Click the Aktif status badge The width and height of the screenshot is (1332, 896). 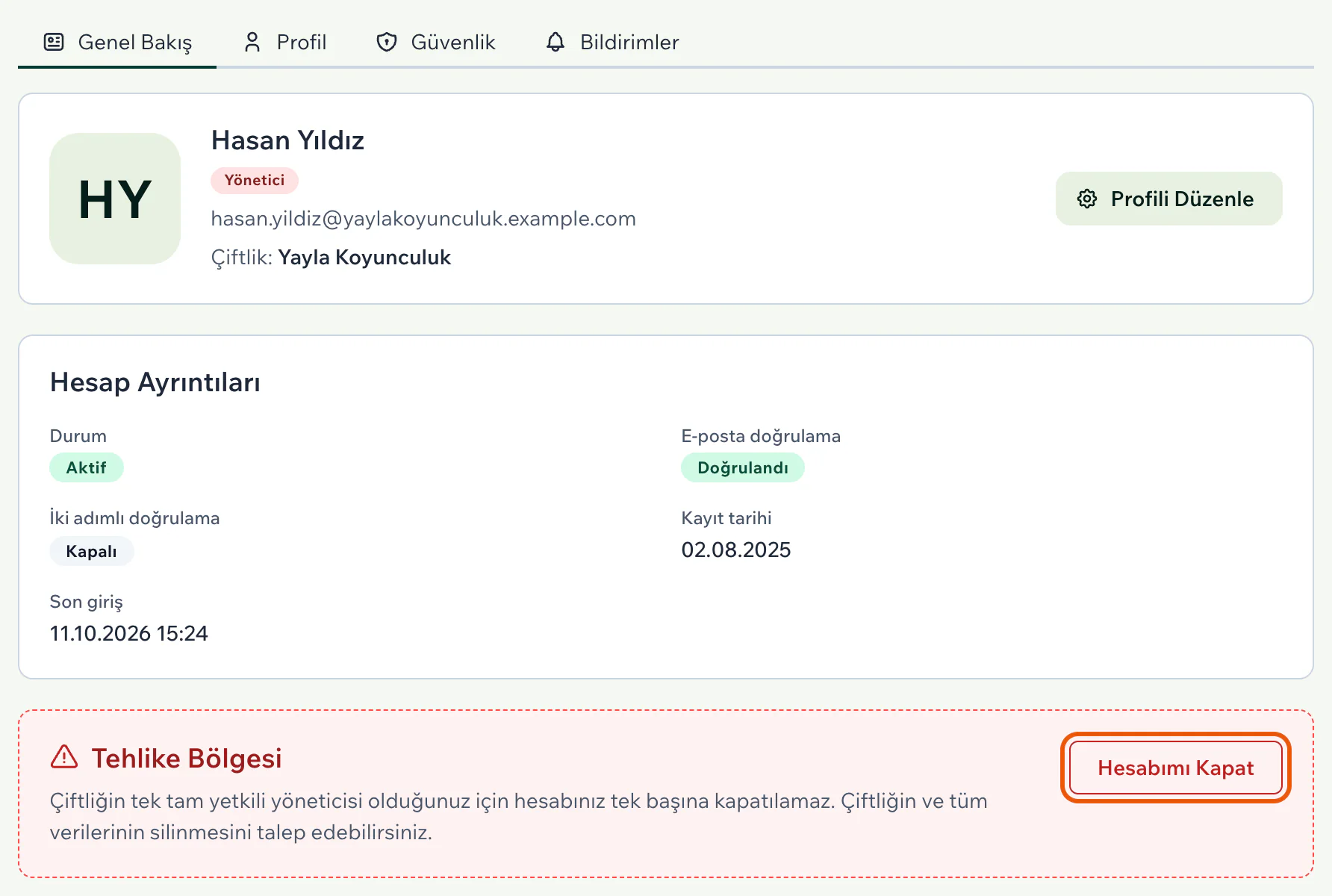[x=87, y=467]
